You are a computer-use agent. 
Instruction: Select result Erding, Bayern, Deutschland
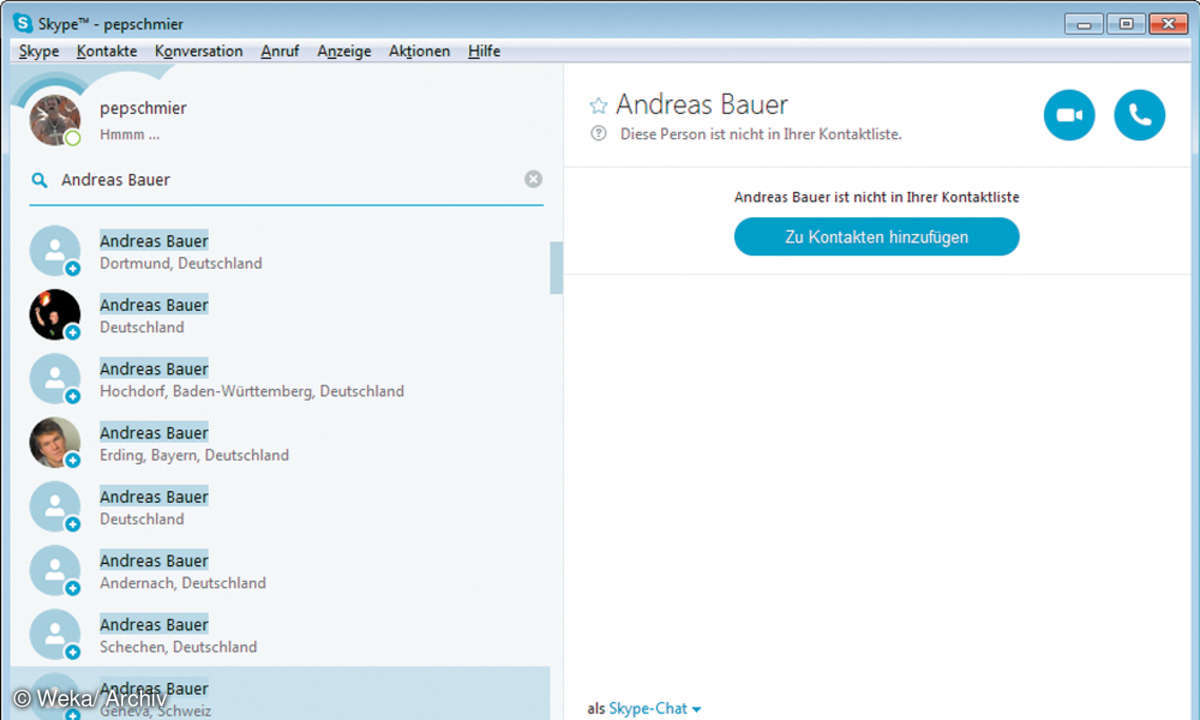(280, 443)
